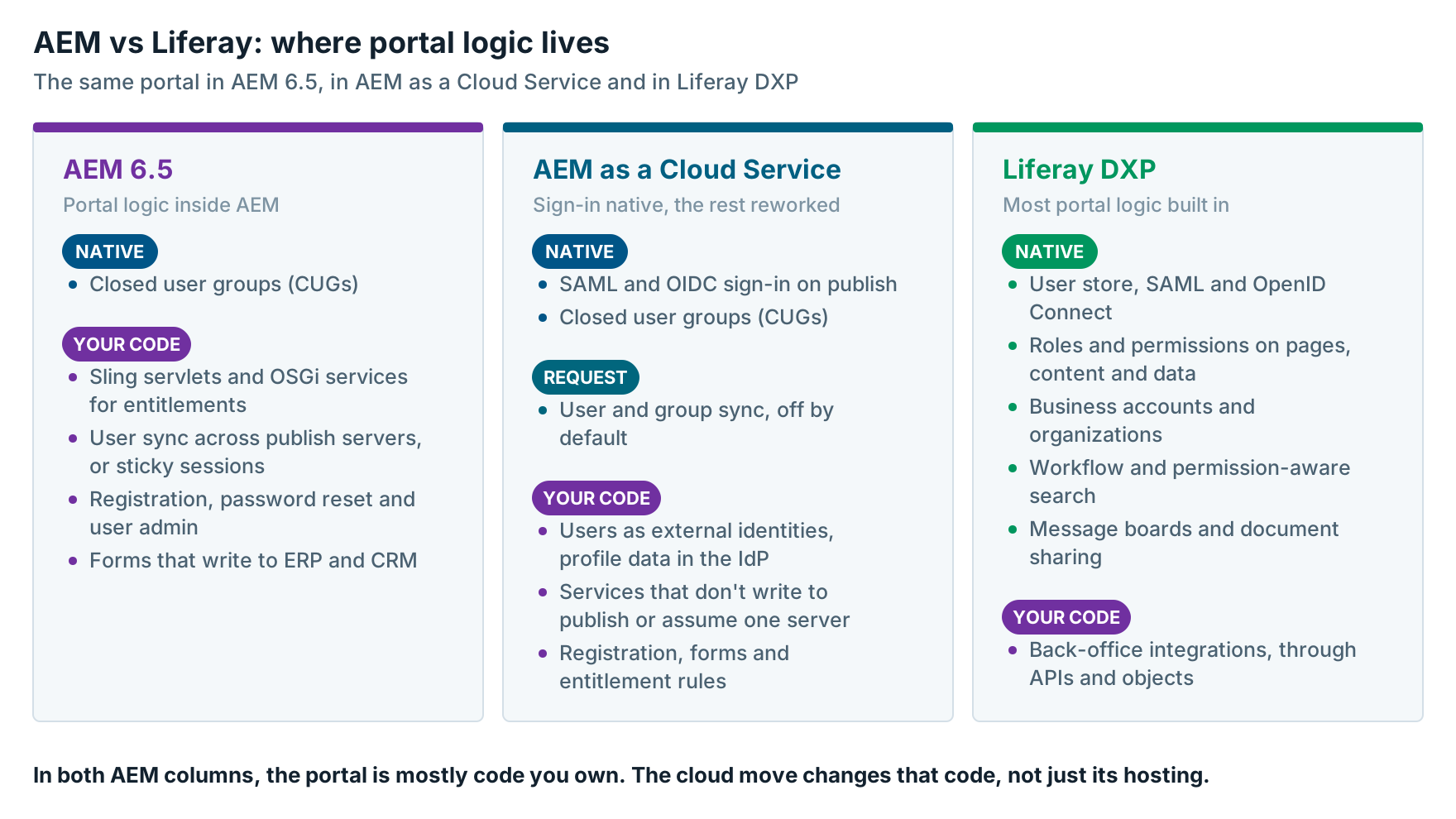Select 'Message boards and document sharing'
This screenshot has width=1456, height=819.
pyautogui.click(x=1184, y=543)
